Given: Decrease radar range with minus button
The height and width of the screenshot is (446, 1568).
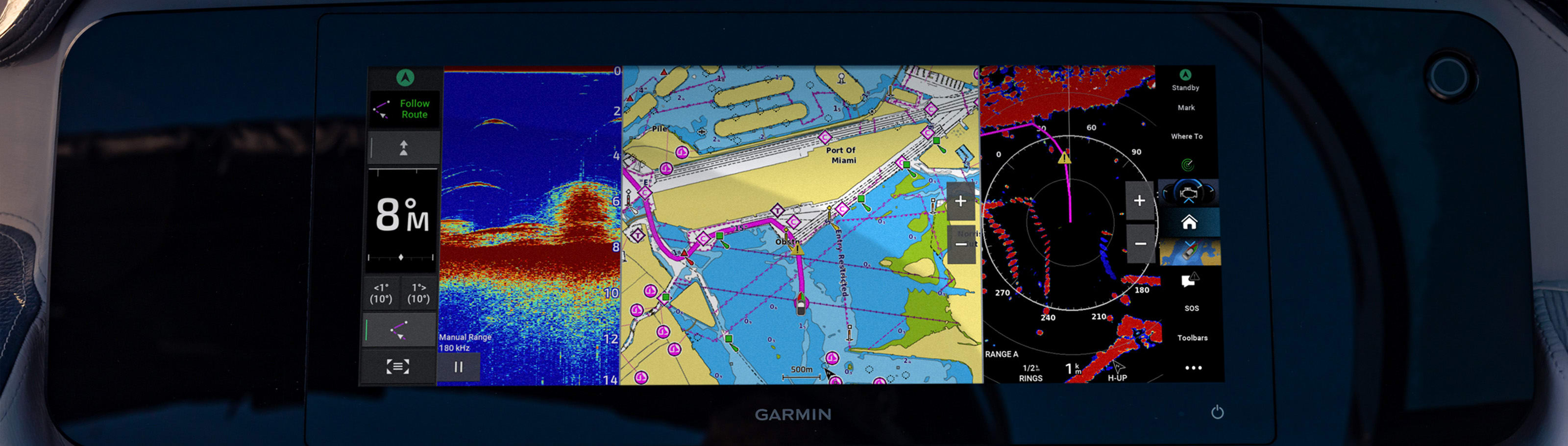Looking at the screenshot, I should (x=1139, y=244).
